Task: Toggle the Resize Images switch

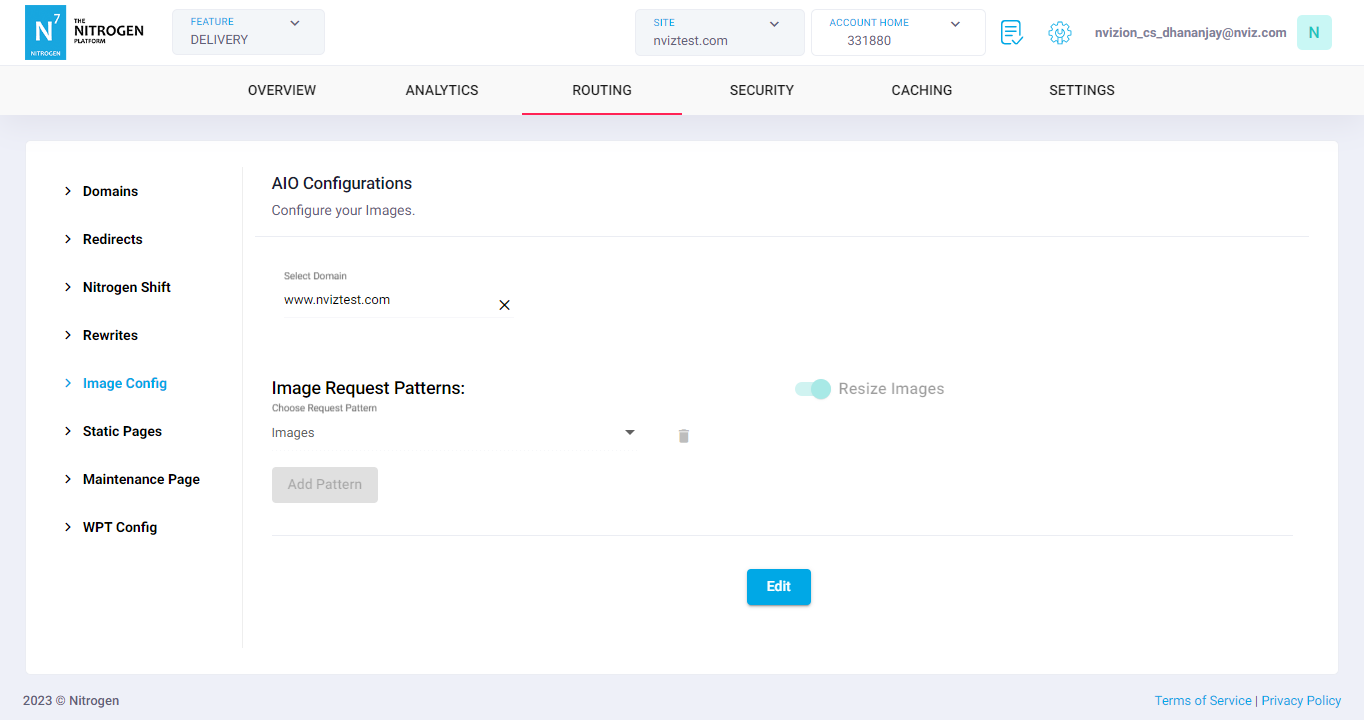Action: (813, 389)
